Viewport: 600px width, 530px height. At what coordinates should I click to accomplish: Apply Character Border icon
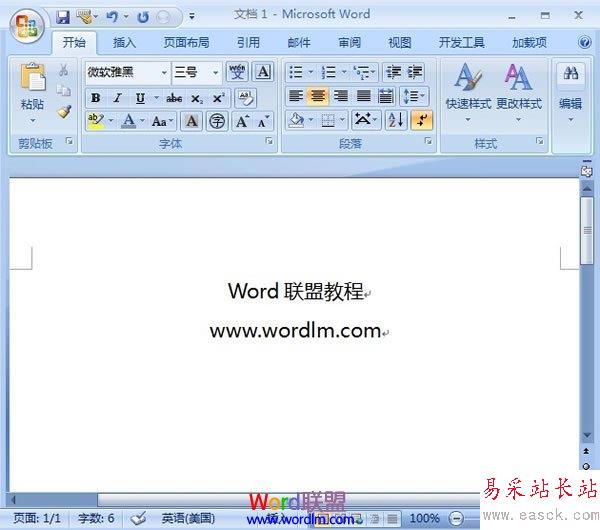point(263,72)
